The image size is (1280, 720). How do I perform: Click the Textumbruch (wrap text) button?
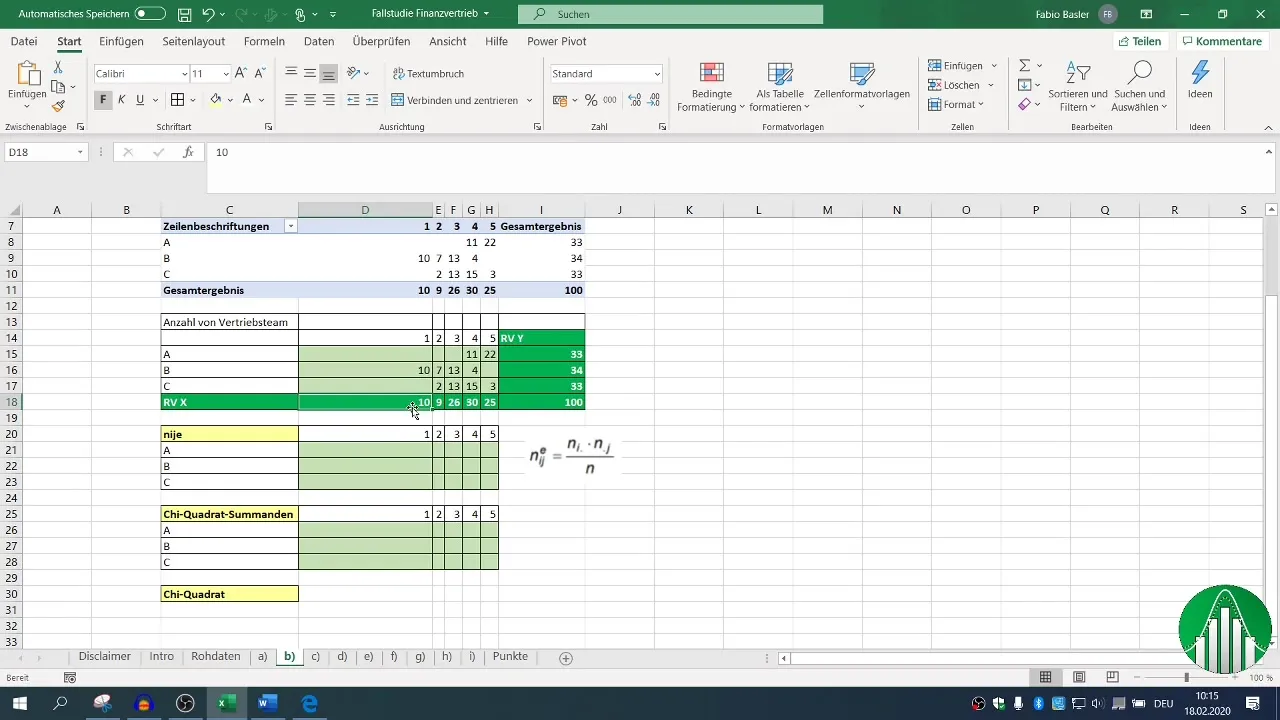[x=427, y=74]
